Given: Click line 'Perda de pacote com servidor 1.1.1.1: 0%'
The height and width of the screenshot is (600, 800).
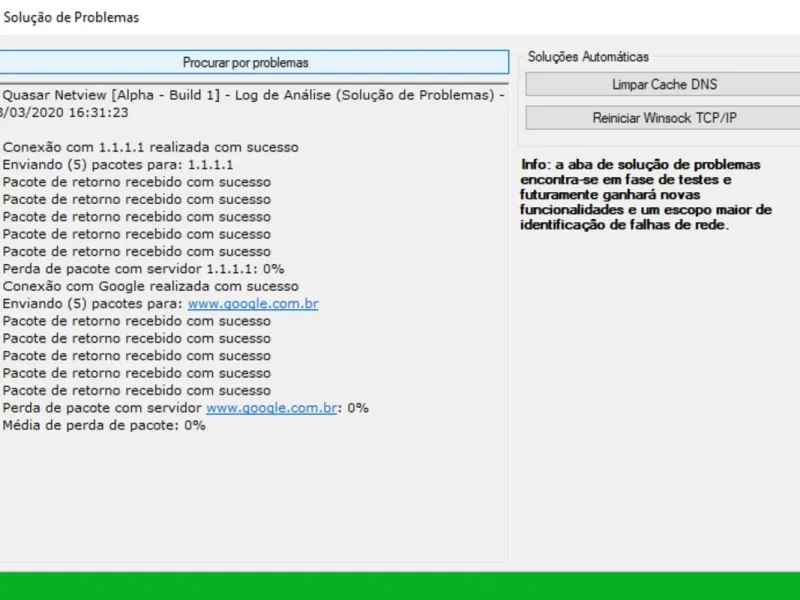Looking at the screenshot, I should pyautogui.click(x=143, y=269).
